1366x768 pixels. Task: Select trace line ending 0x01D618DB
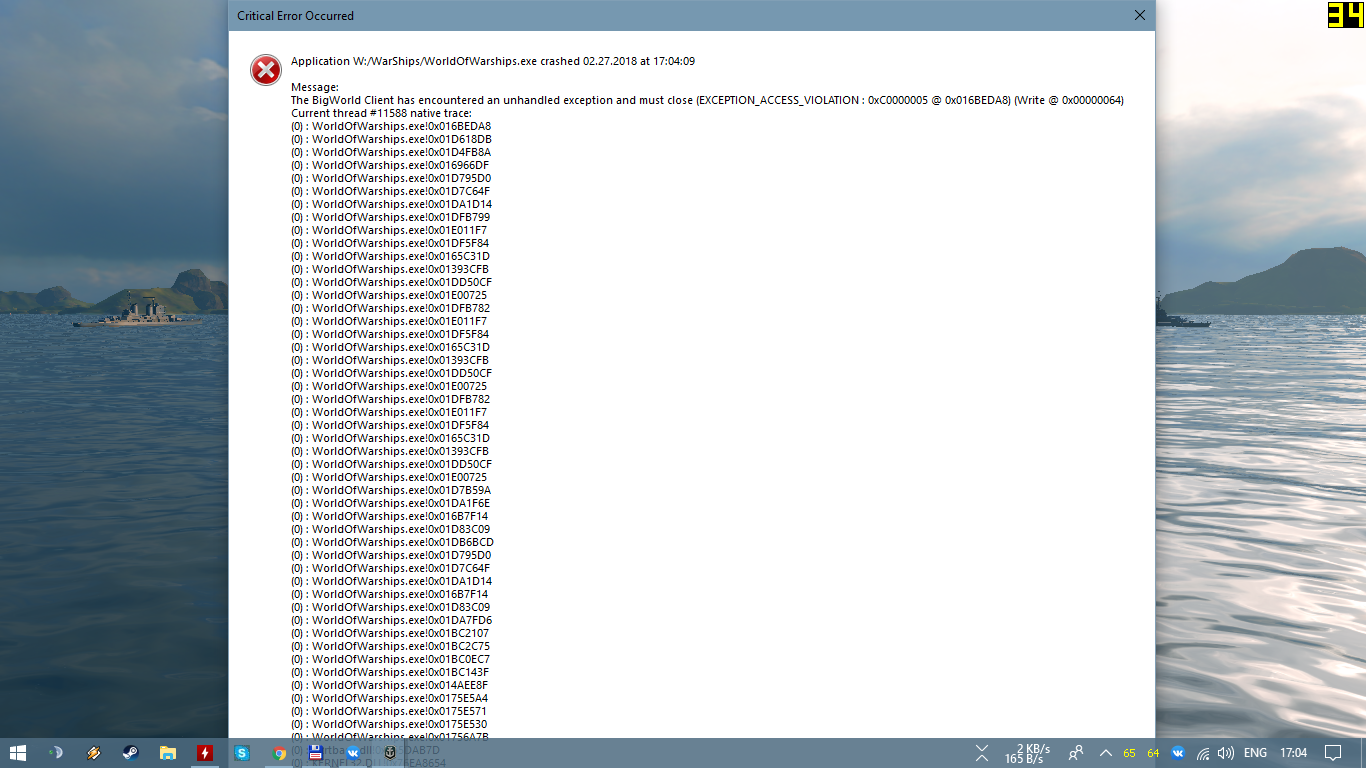[391, 139]
